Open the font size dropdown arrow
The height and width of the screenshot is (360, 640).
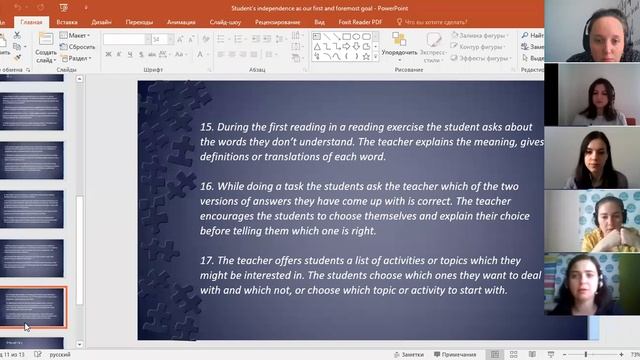point(170,39)
